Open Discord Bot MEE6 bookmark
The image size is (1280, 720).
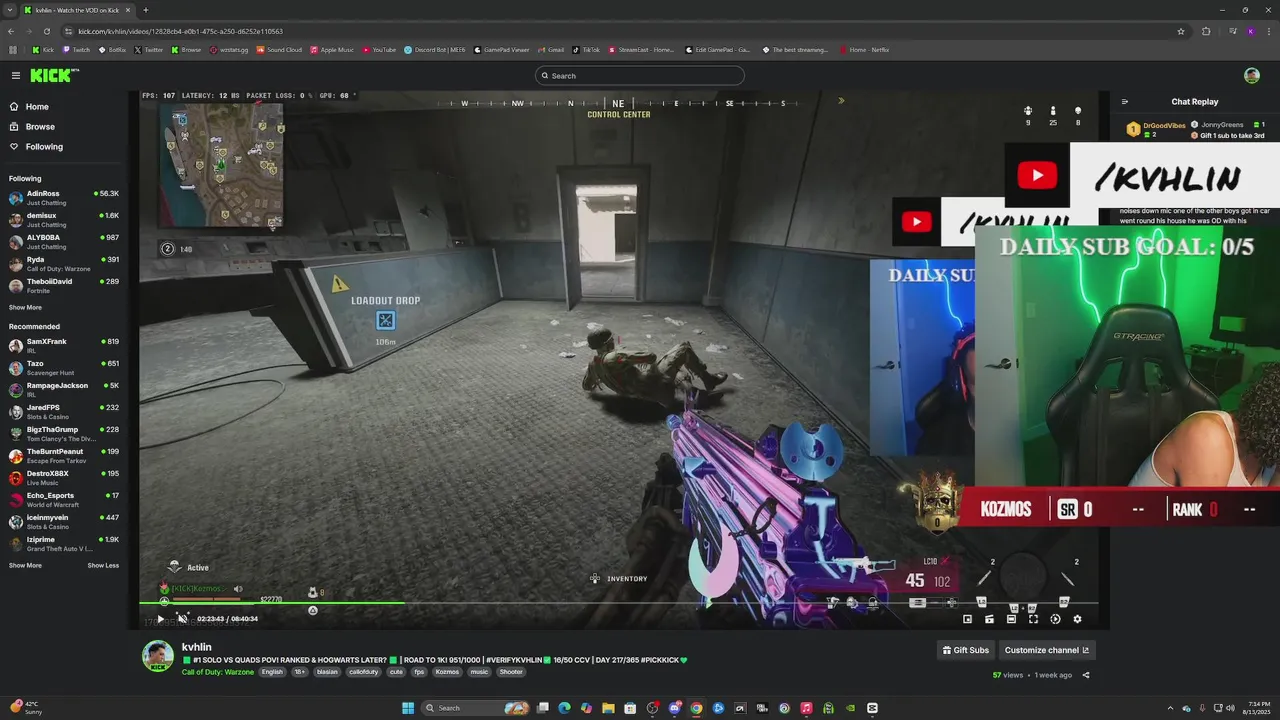pos(435,50)
